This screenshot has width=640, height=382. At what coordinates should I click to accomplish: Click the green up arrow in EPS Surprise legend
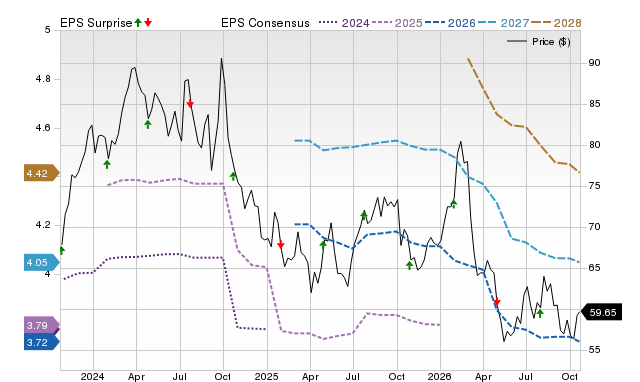pos(138,23)
